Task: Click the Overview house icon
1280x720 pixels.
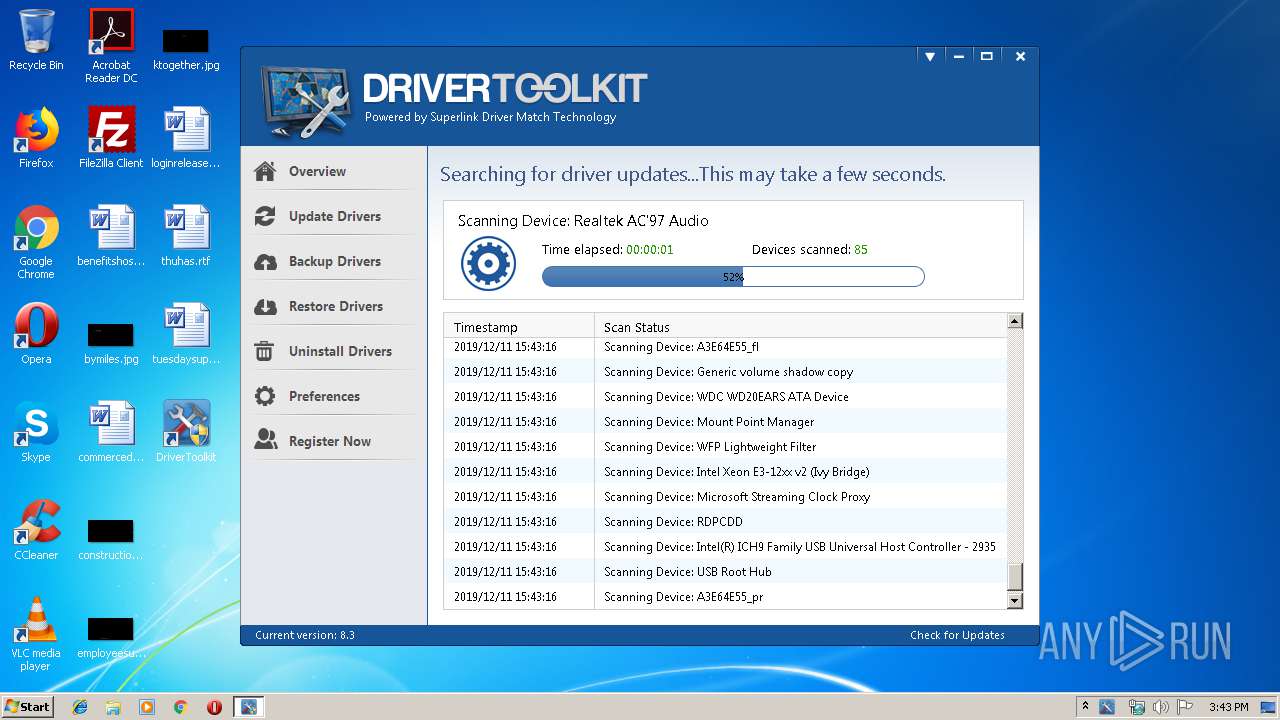Action: coord(265,171)
